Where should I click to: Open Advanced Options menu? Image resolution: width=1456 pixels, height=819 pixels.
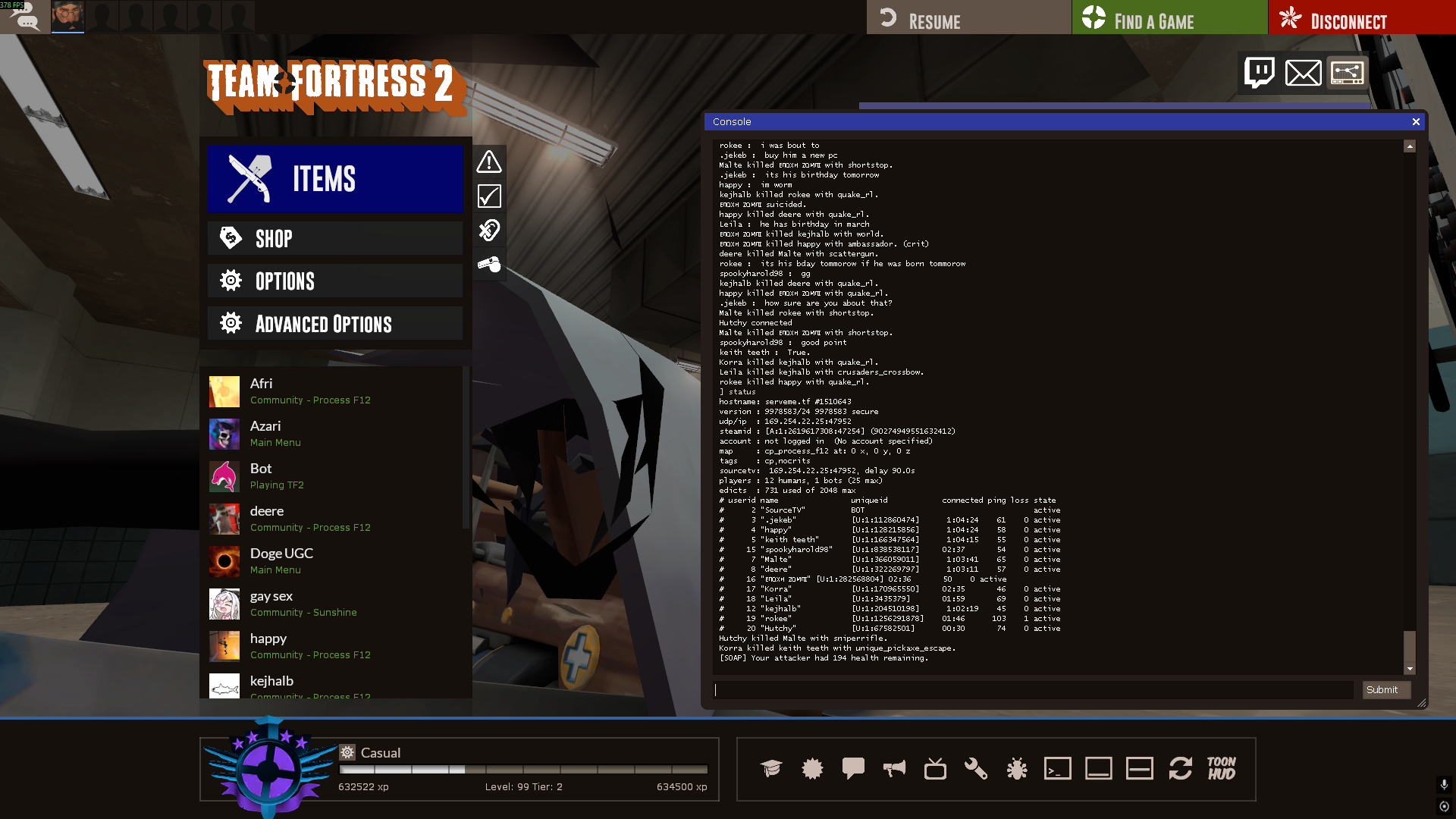tap(335, 324)
